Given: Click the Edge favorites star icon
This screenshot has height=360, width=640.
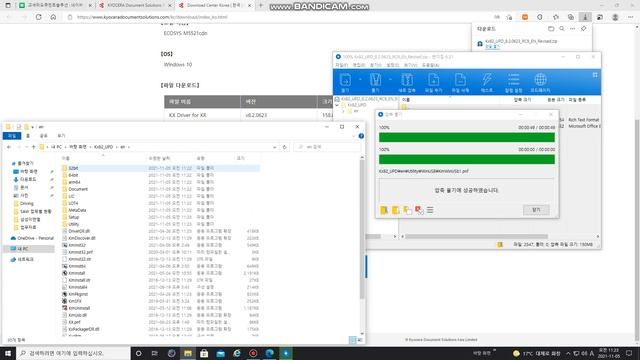Looking at the screenshot, I should pos(556,17).
